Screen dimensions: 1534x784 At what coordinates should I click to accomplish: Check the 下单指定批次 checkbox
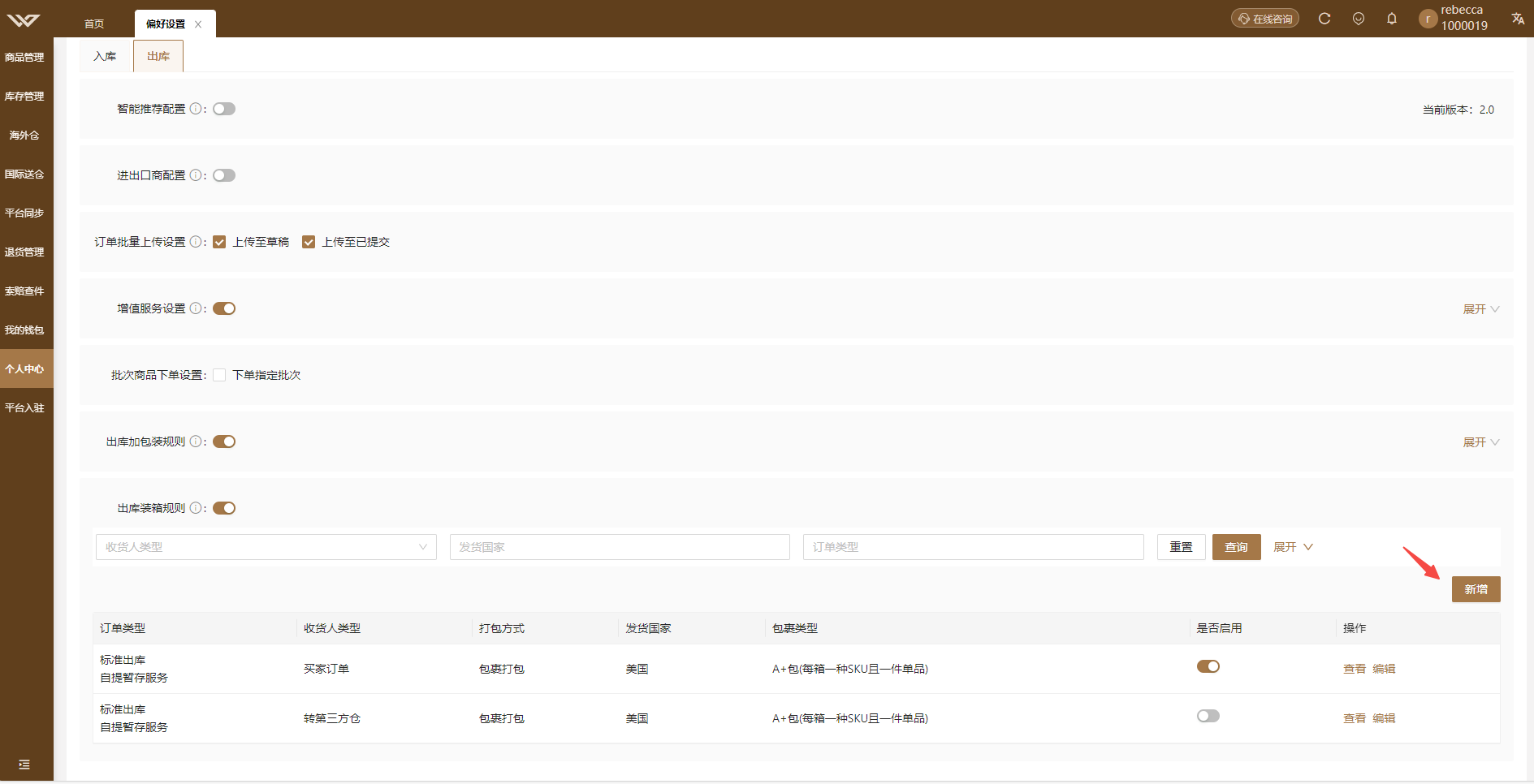(219, 375)
